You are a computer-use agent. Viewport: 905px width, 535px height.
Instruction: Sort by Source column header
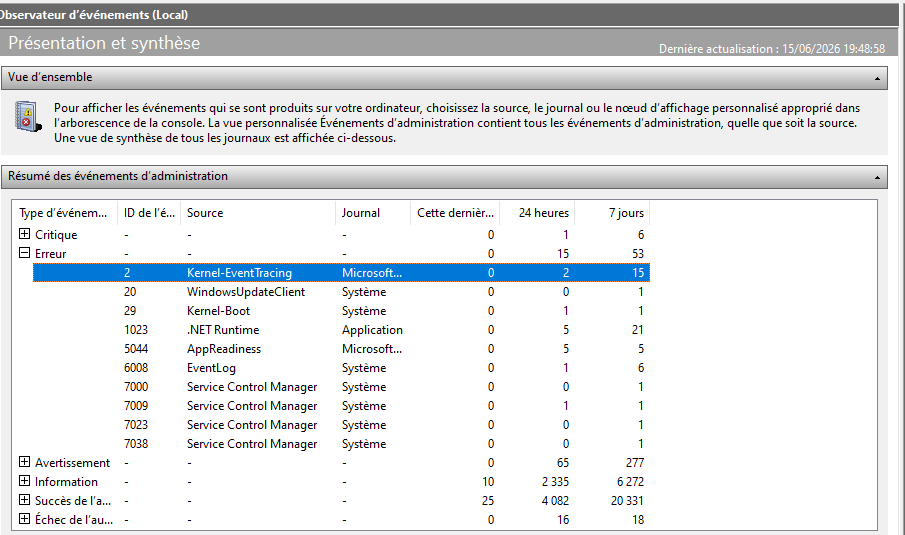pos(258,213)
